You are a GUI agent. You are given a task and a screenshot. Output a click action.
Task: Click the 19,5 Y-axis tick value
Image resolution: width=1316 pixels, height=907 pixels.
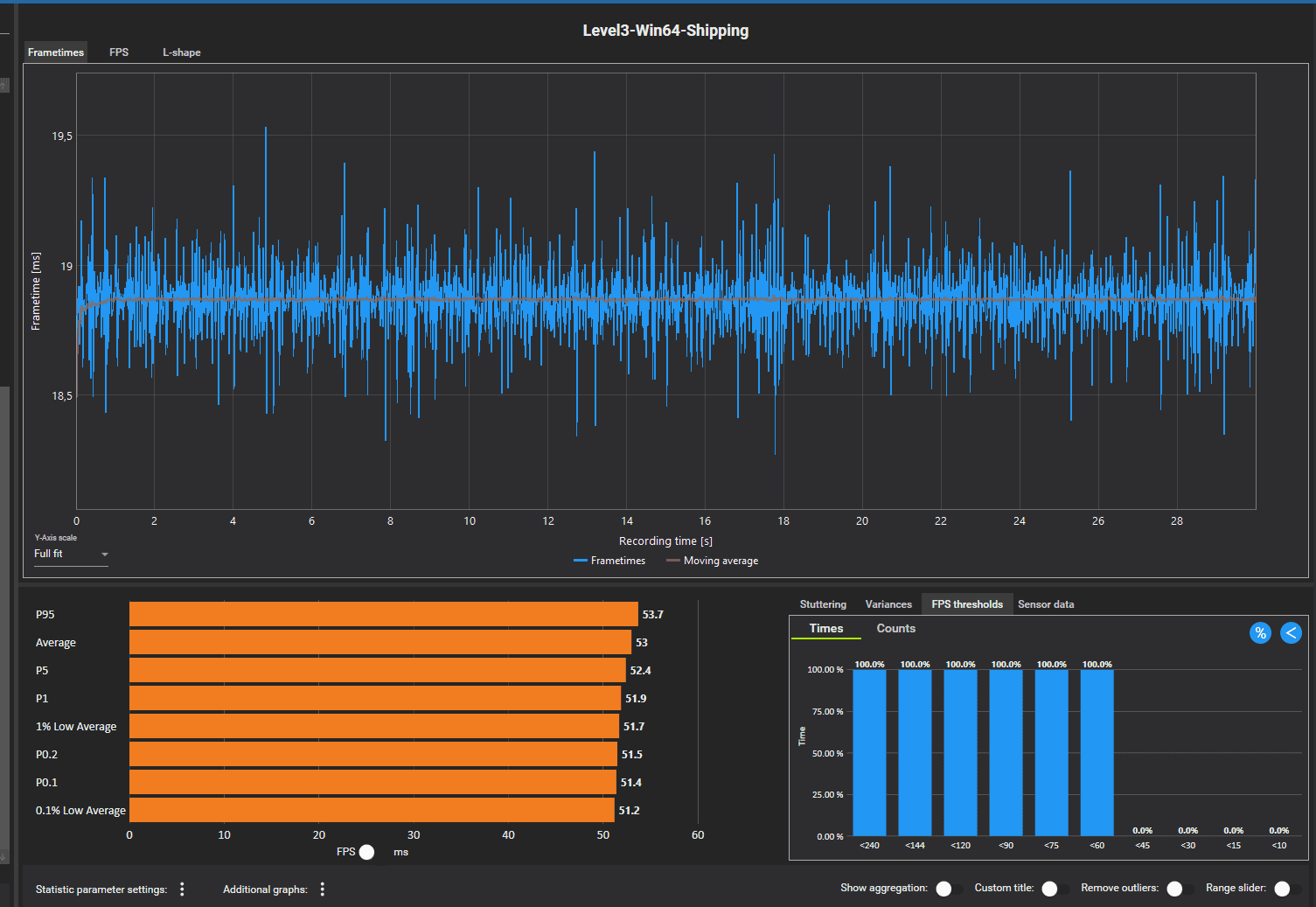pos(62,136)
